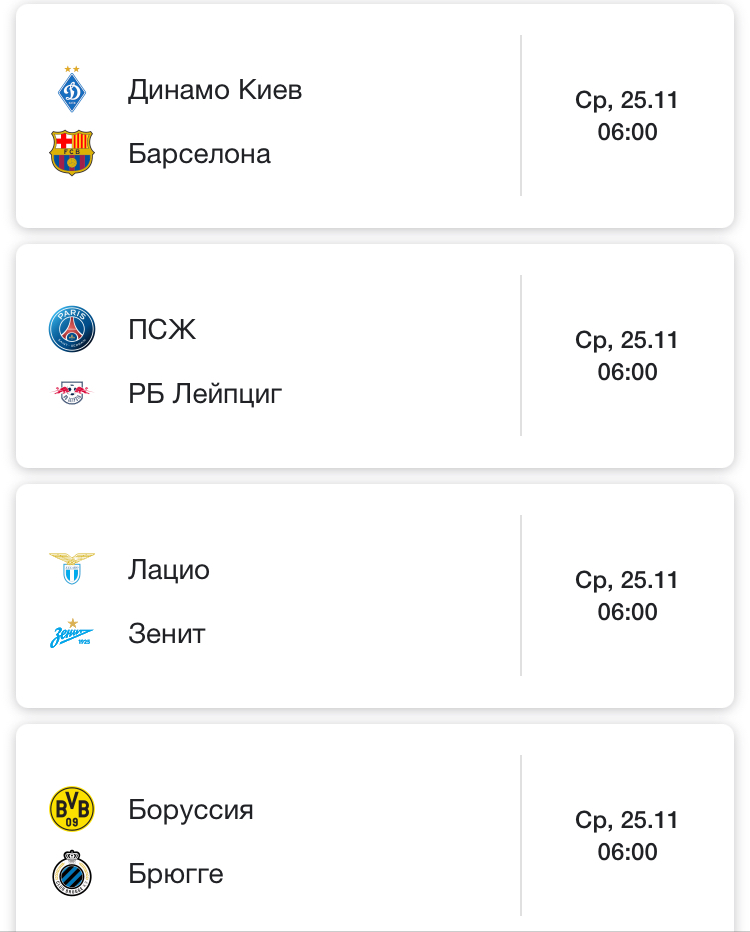Click the Barcelona club crest
This screenshot has height=932, width=750.
(x=72, y=154)
